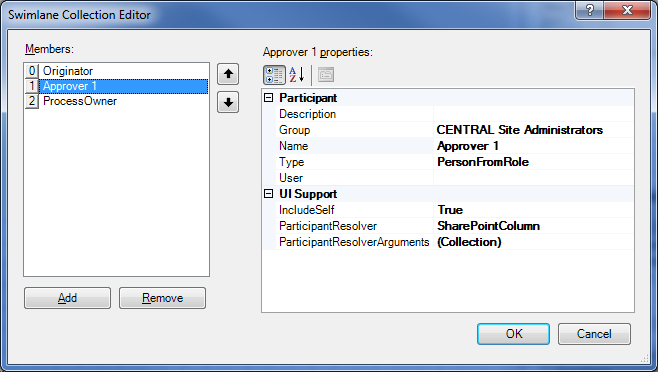
Task: Change the ParticipantResolver SharePointColumn value
Action: 533,226
